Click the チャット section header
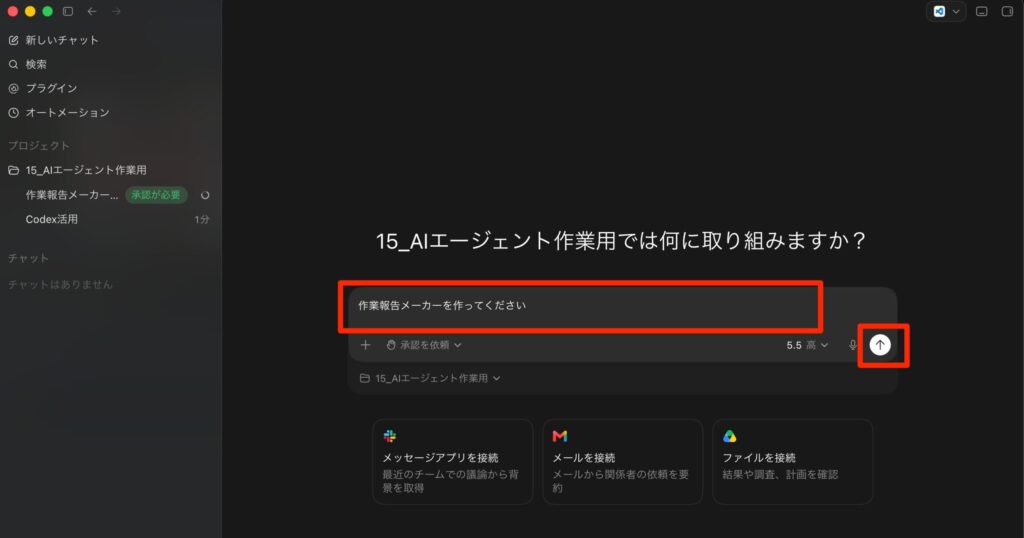This screenshot has height=538, width=1024. click(28, 259)
